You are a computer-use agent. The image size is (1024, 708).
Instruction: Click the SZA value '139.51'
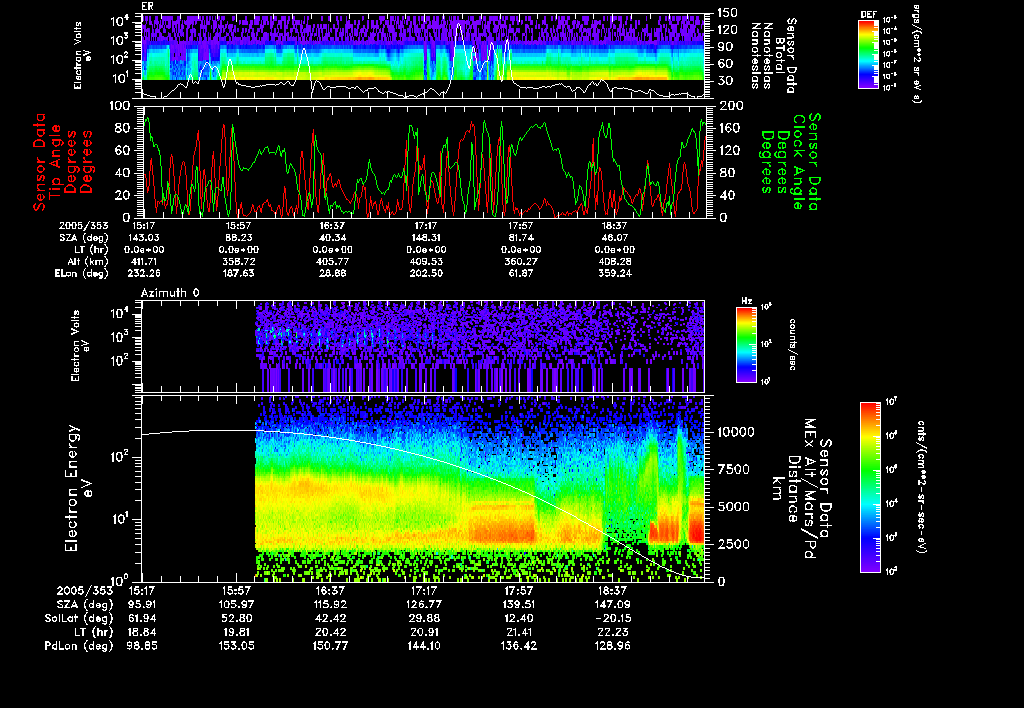click(518, 605)
